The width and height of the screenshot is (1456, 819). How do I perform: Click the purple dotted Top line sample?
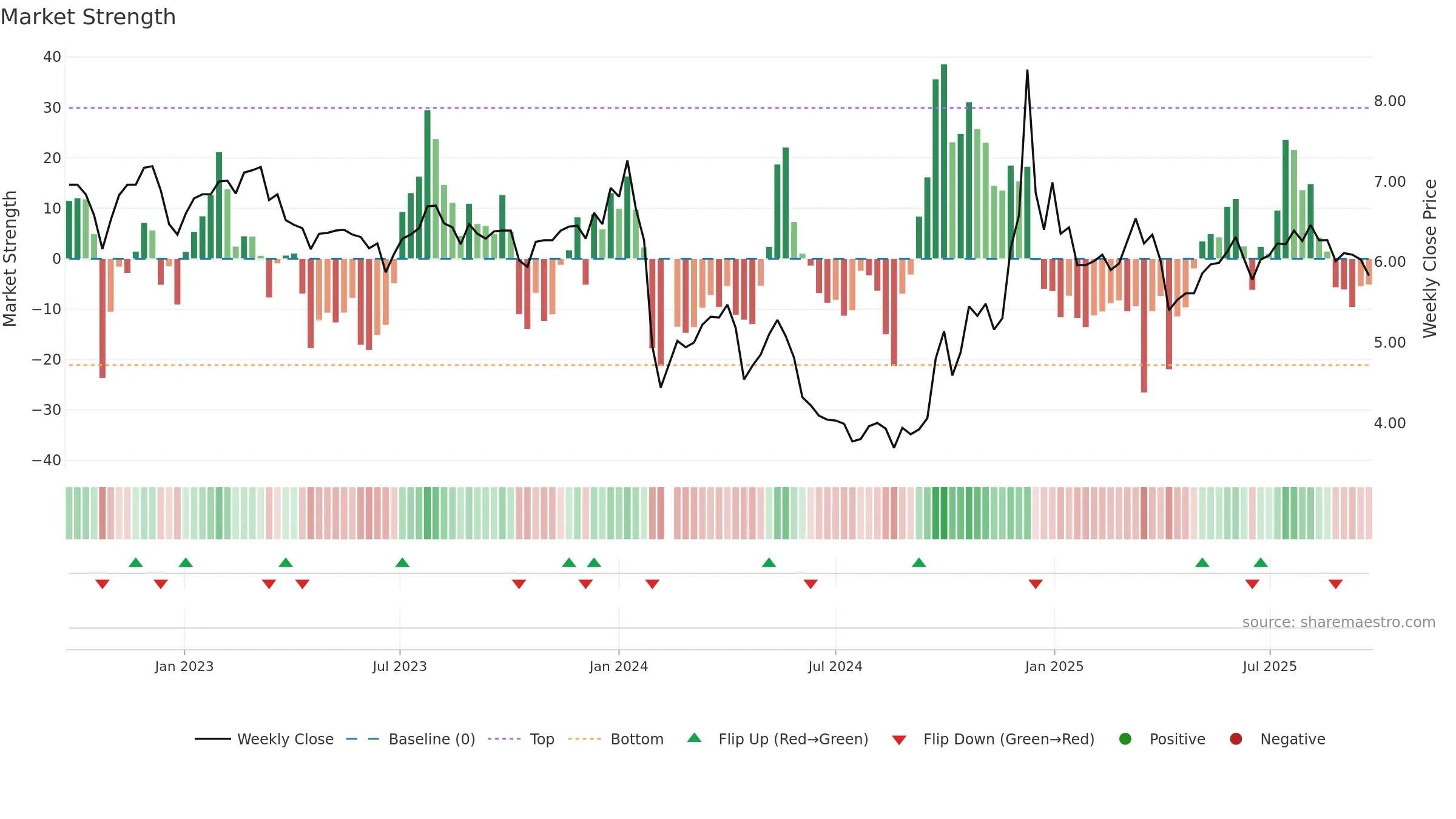pos(504,739)
